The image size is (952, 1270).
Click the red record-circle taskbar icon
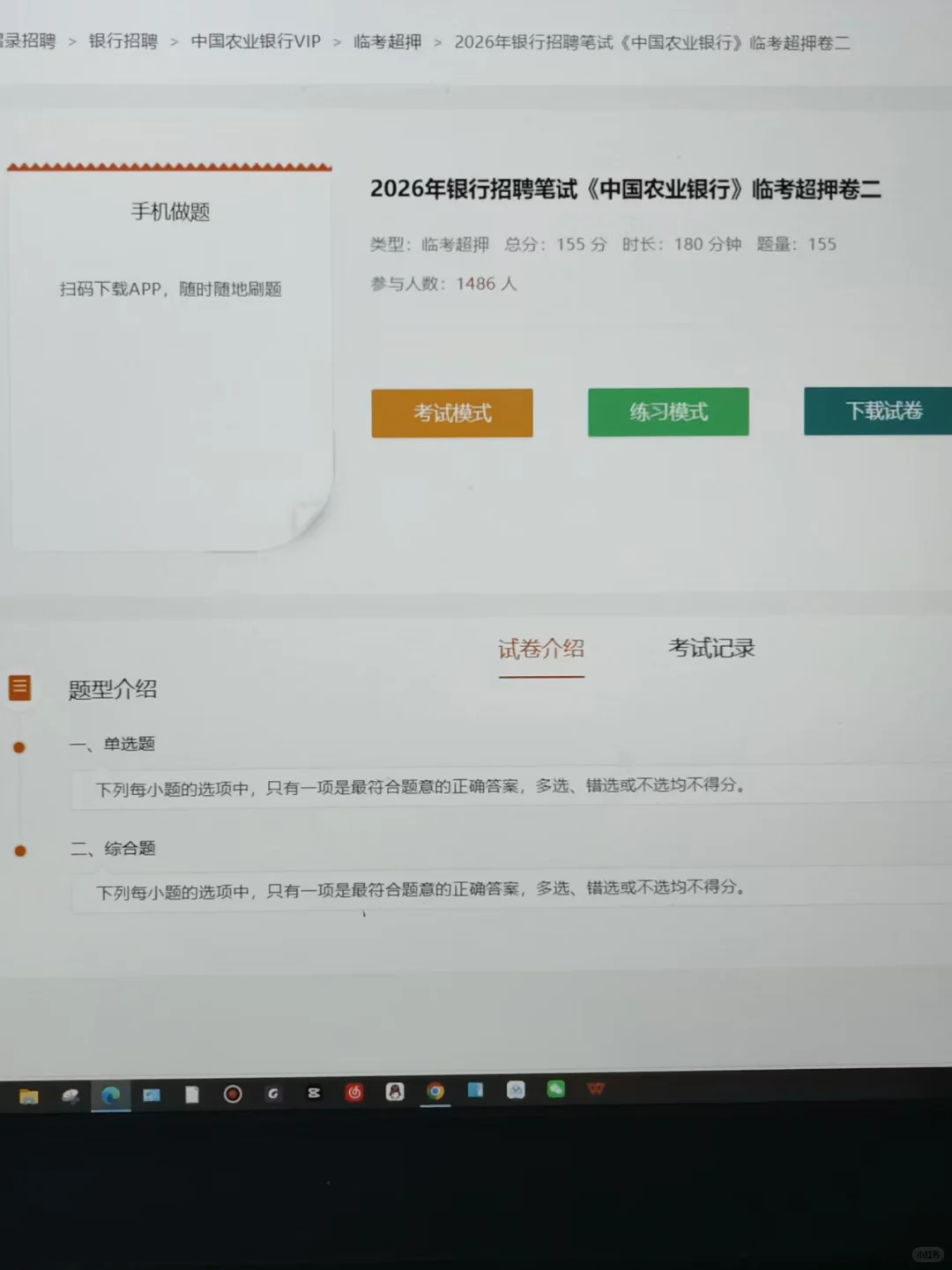(x=233, y=1094)
